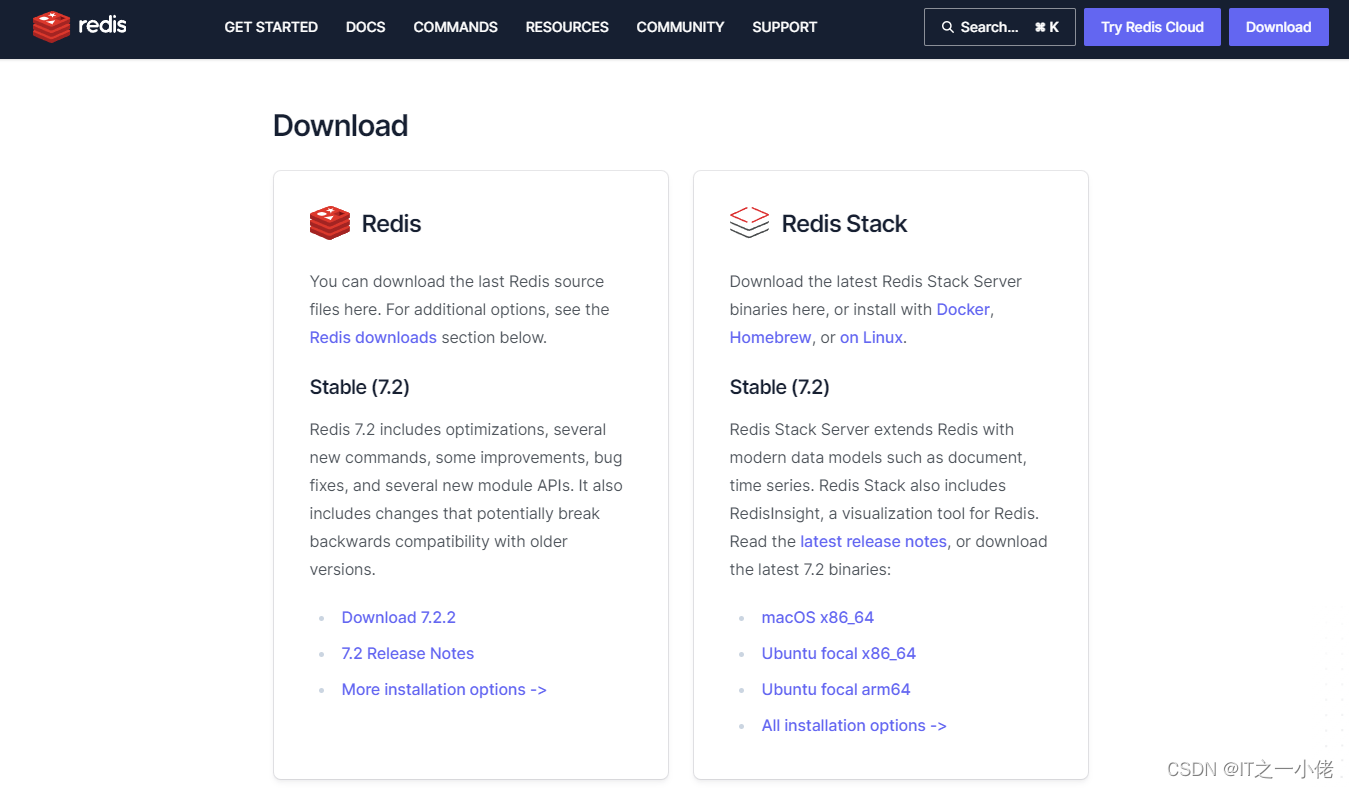Click the Download button in header
1349x788 pixels.
(x=1279, y=27)
